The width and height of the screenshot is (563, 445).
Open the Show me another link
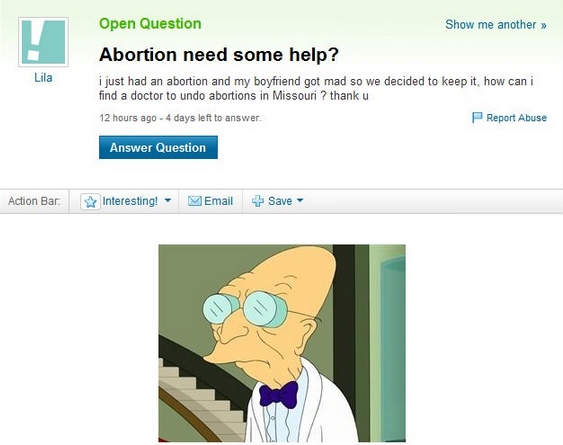click(495, 24)
